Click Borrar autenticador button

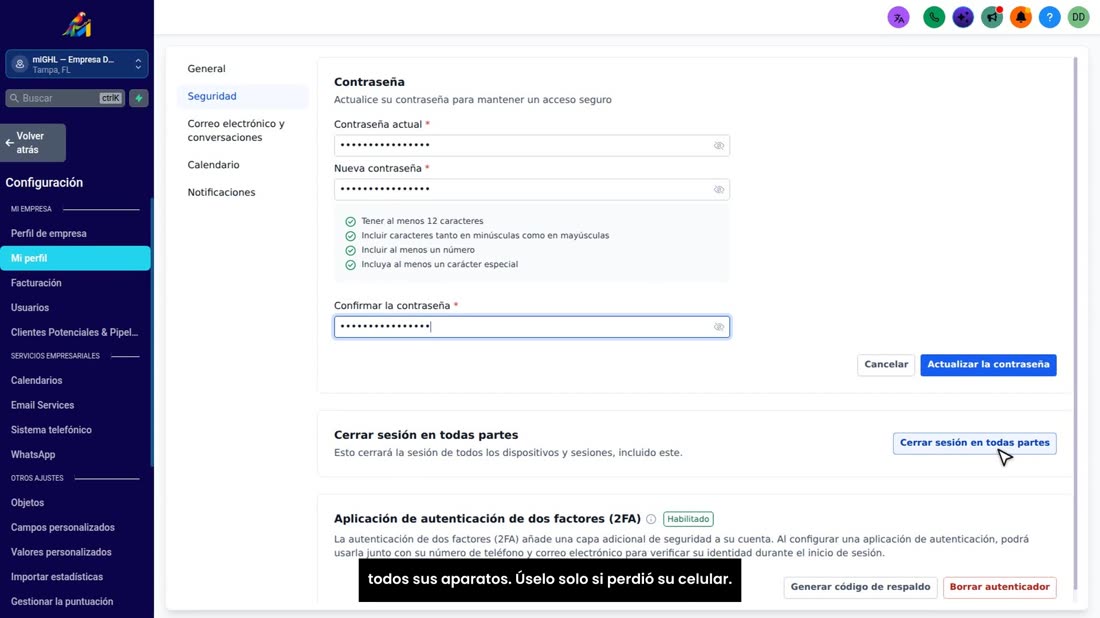coord(999,587)
